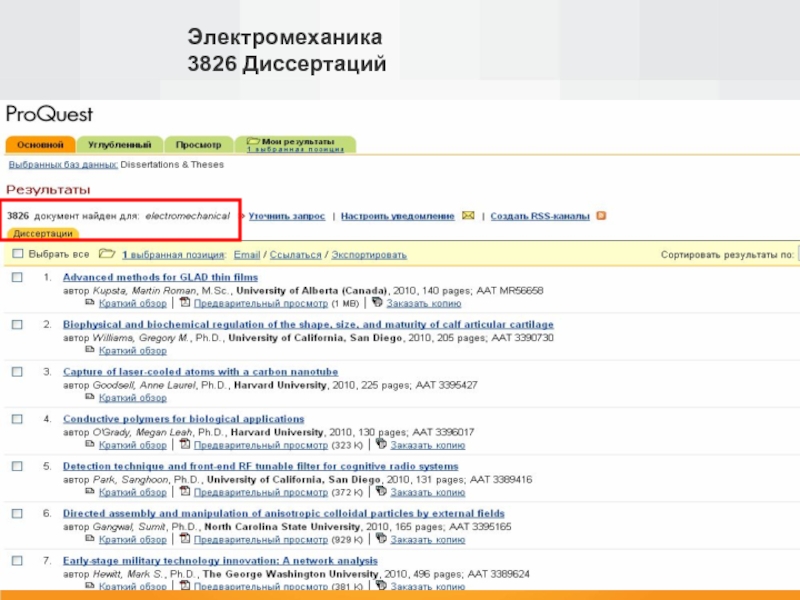Click the PDF preview icon for result 5
This screenshot has height=600, width=800.
[186, 492]
